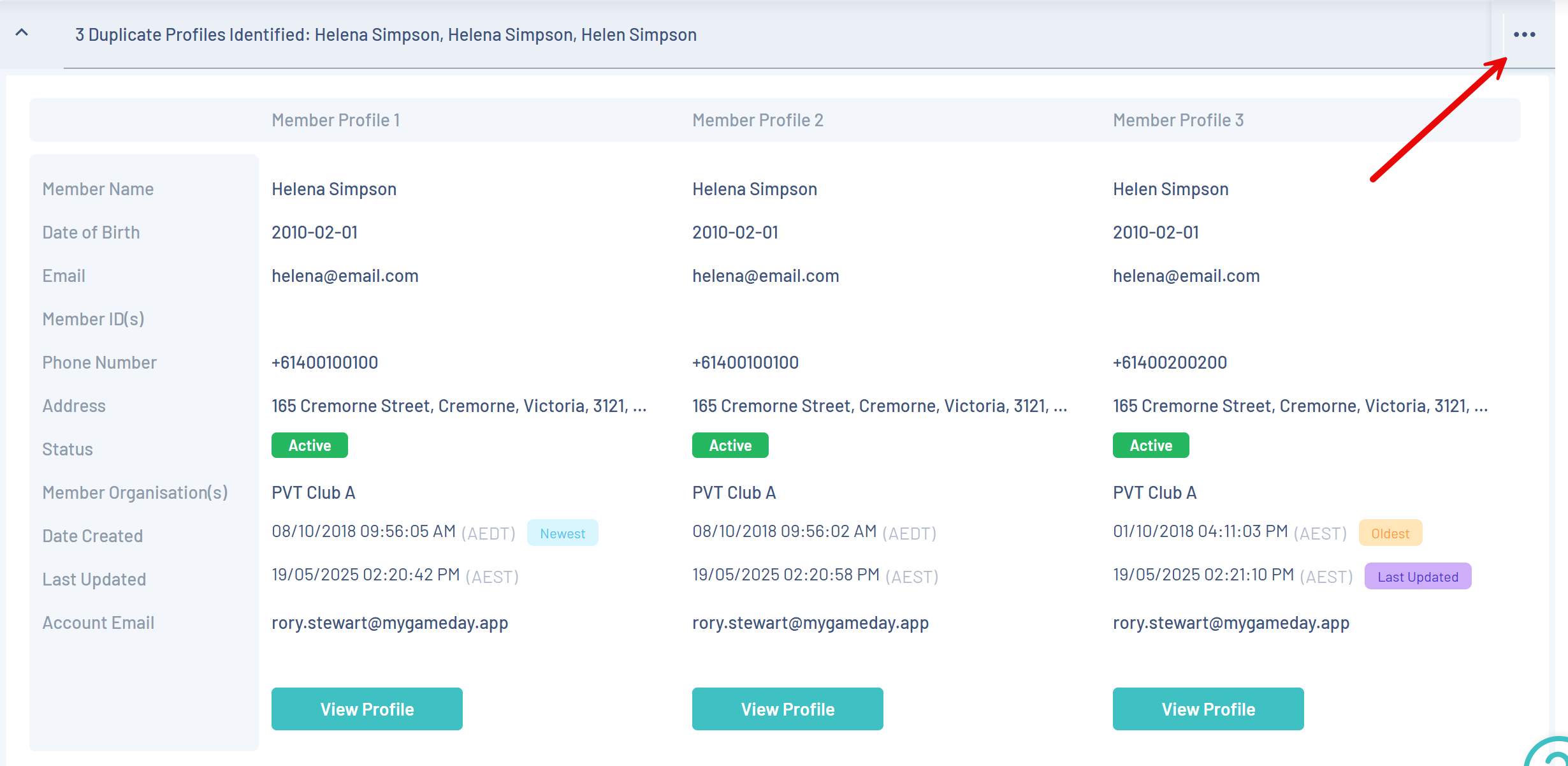This screenshot has height=766, width=1568.
Task: View Profile for Member Profile 1
Action: pos(367,709)
